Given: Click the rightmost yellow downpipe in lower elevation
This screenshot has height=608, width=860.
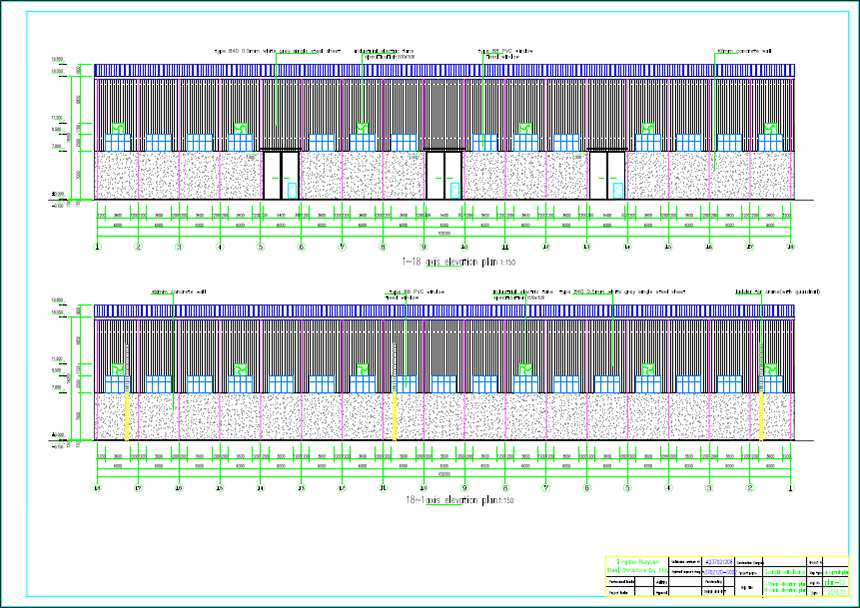Looking at the screenshot, I should [763, 415].
